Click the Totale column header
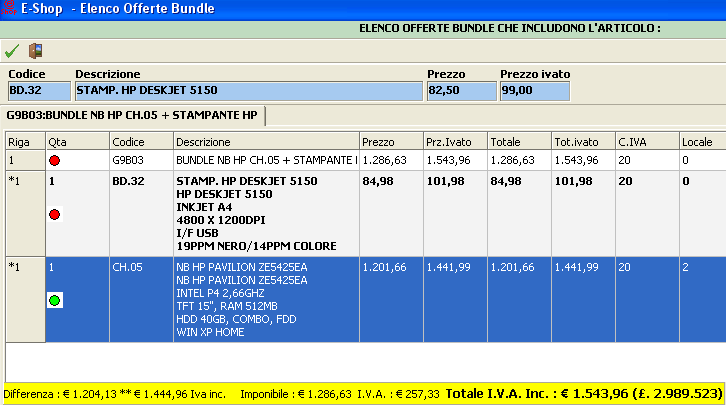This screenshot has height=405, width=726. [519, 142]
